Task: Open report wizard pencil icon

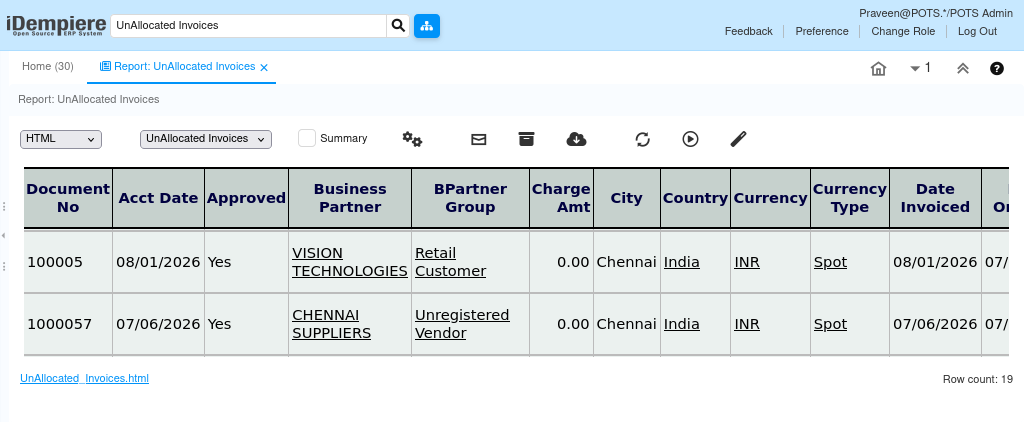Action: 739,139
